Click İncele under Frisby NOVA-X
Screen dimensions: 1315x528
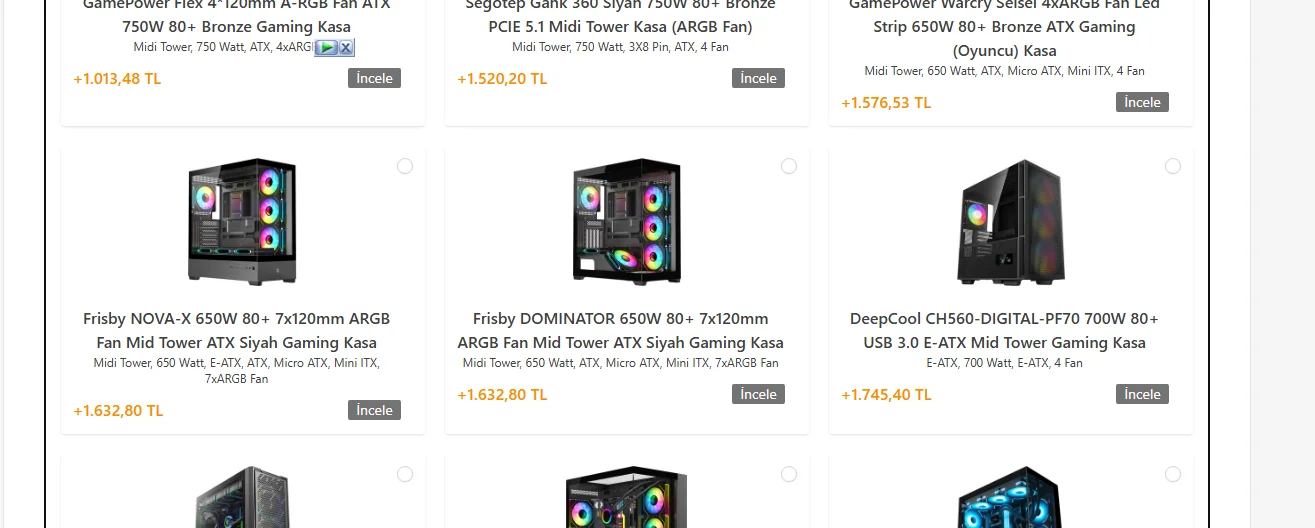tap(374, 410)
